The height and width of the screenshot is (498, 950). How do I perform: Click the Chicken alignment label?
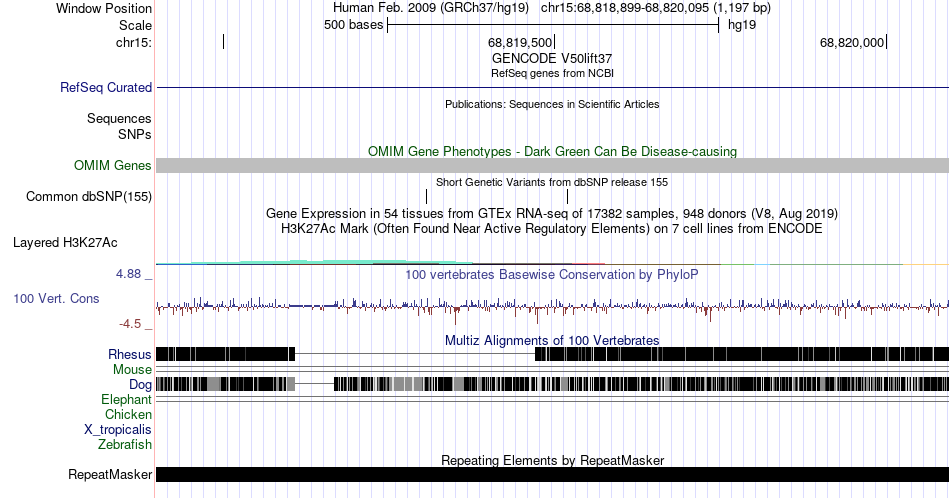[128, 414]
